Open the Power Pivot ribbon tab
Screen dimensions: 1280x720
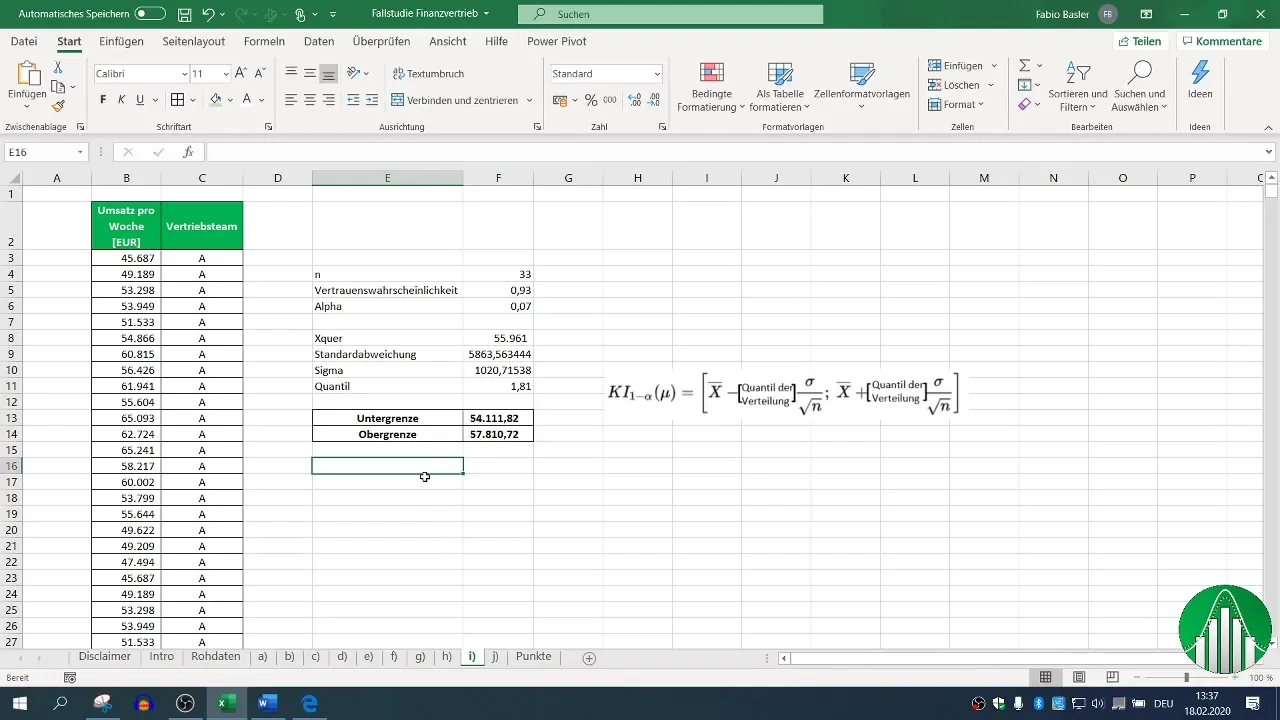click(x=557, y=41)
